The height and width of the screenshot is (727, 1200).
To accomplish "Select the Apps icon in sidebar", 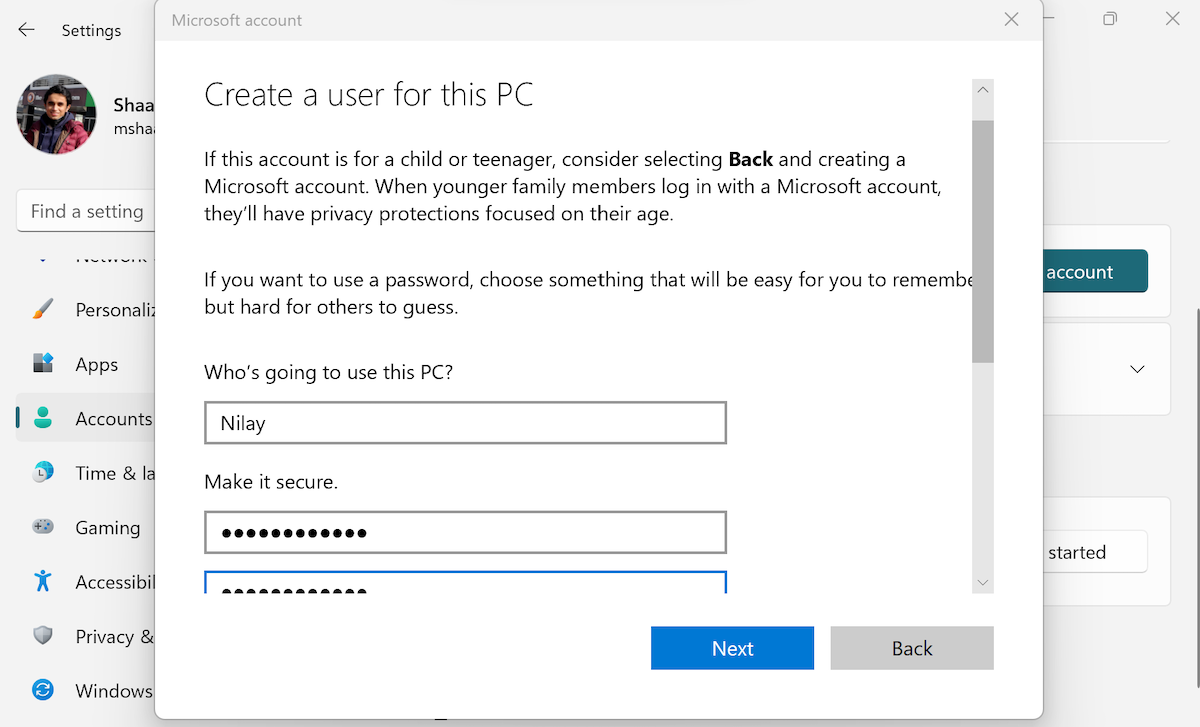I will click(43, 363).
